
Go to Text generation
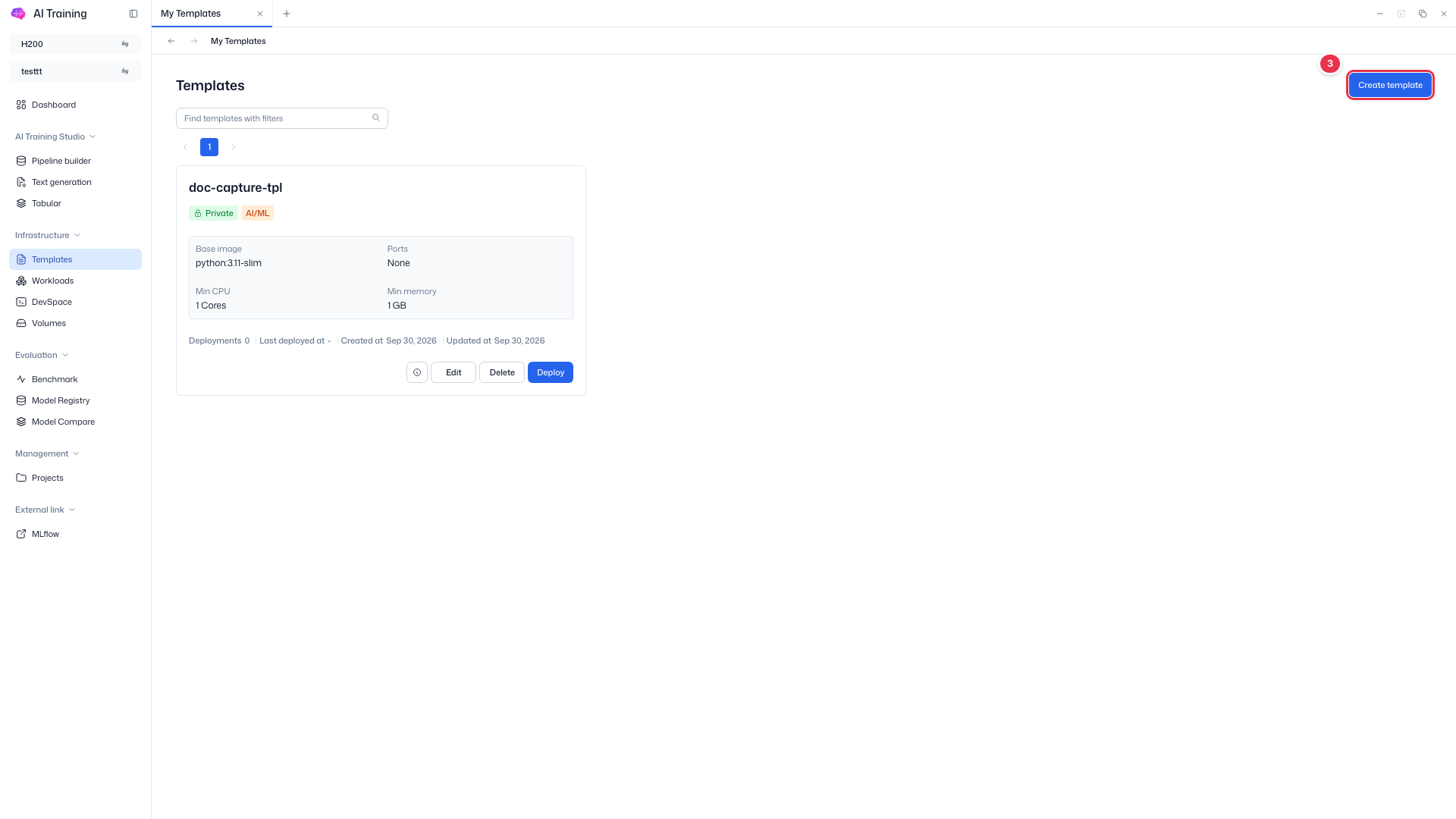[x=75, y=182]
